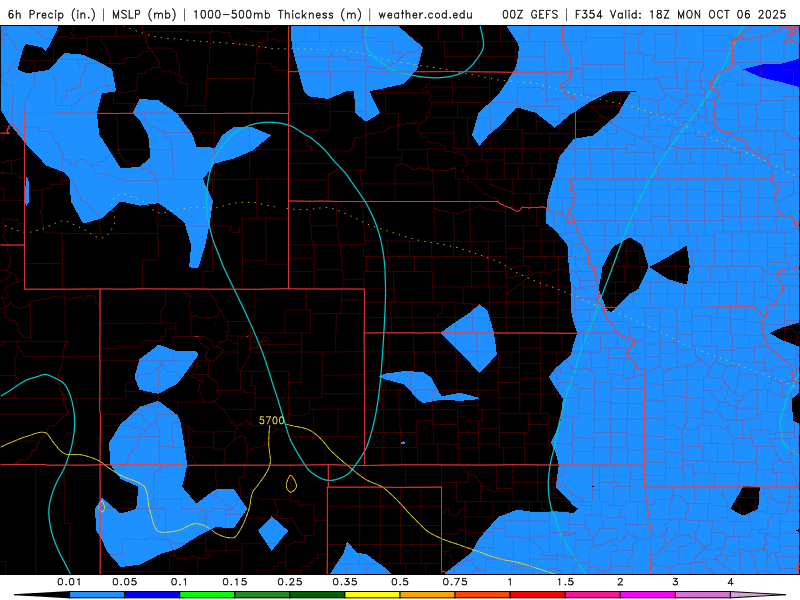Select the yellow 0.35 legend swatch
The height and width of the screenshot is (600, 800).
coord(372,595)
